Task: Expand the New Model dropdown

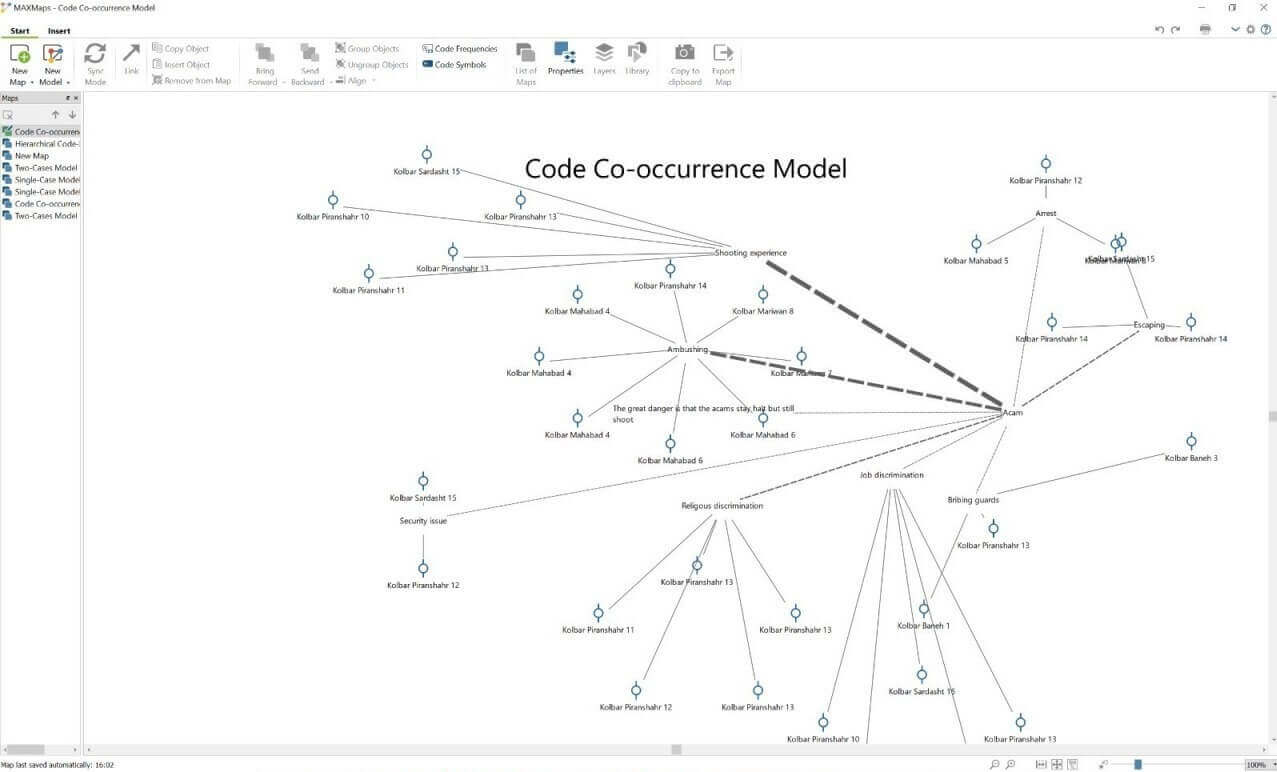Action: (68, 83)
